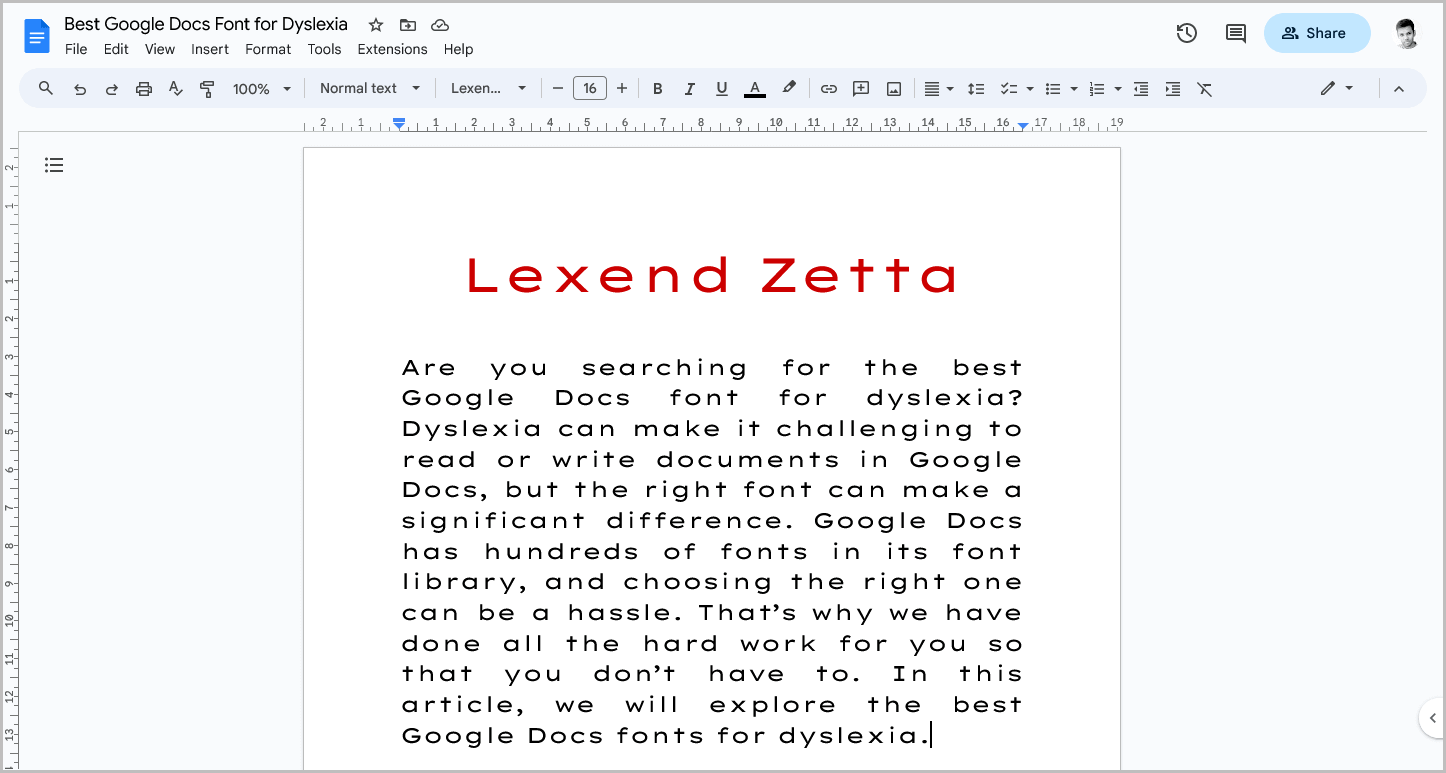Open the Google Docs home icon
Screen dimensions: 1446x773
pyautogui.click(x=37, y=36)
